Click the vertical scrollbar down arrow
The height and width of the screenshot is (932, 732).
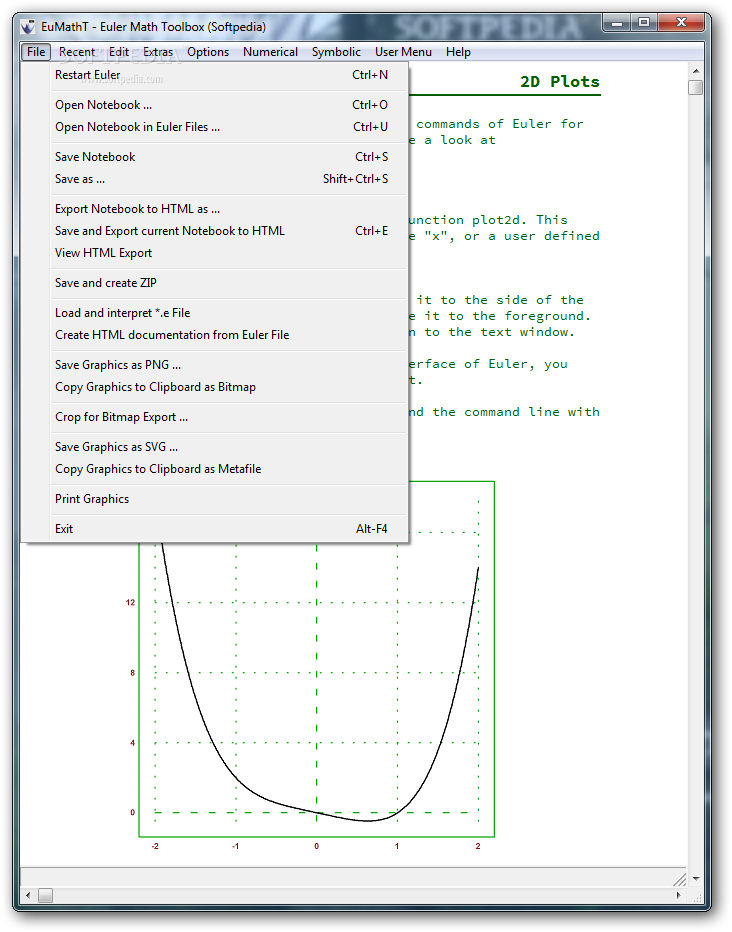tap(696, 878)
